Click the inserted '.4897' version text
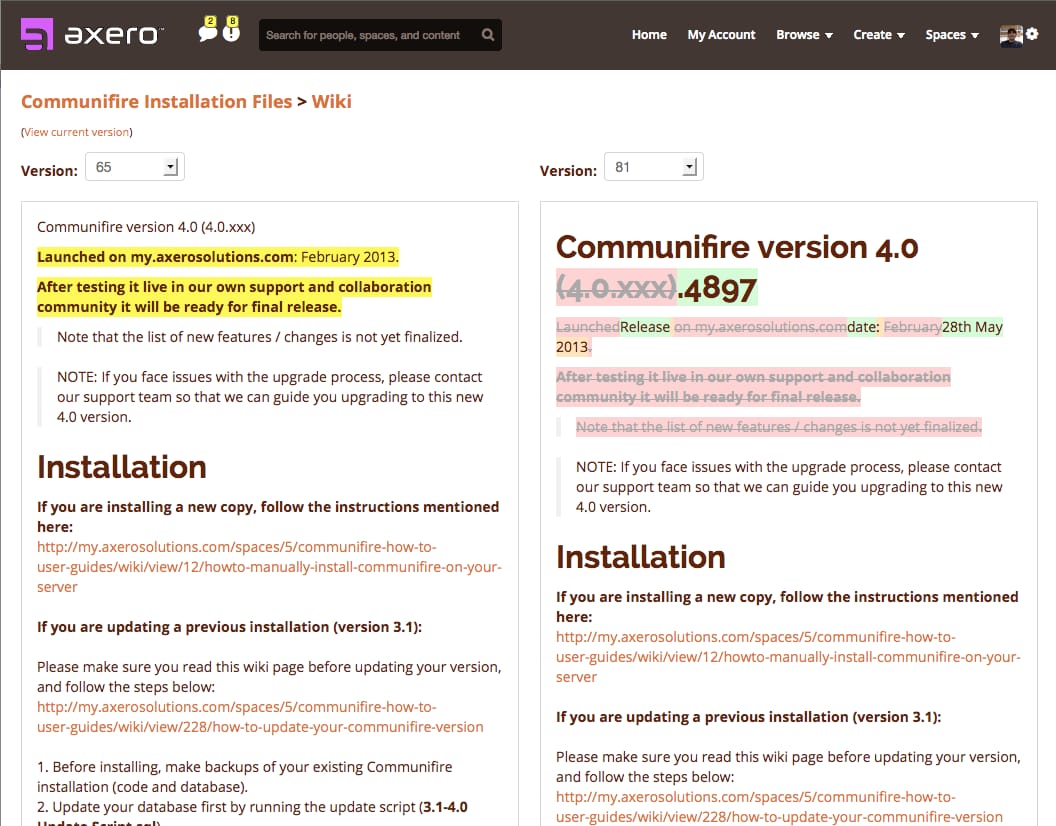This screenshot has width=1056, height=826. pos(717,288)
